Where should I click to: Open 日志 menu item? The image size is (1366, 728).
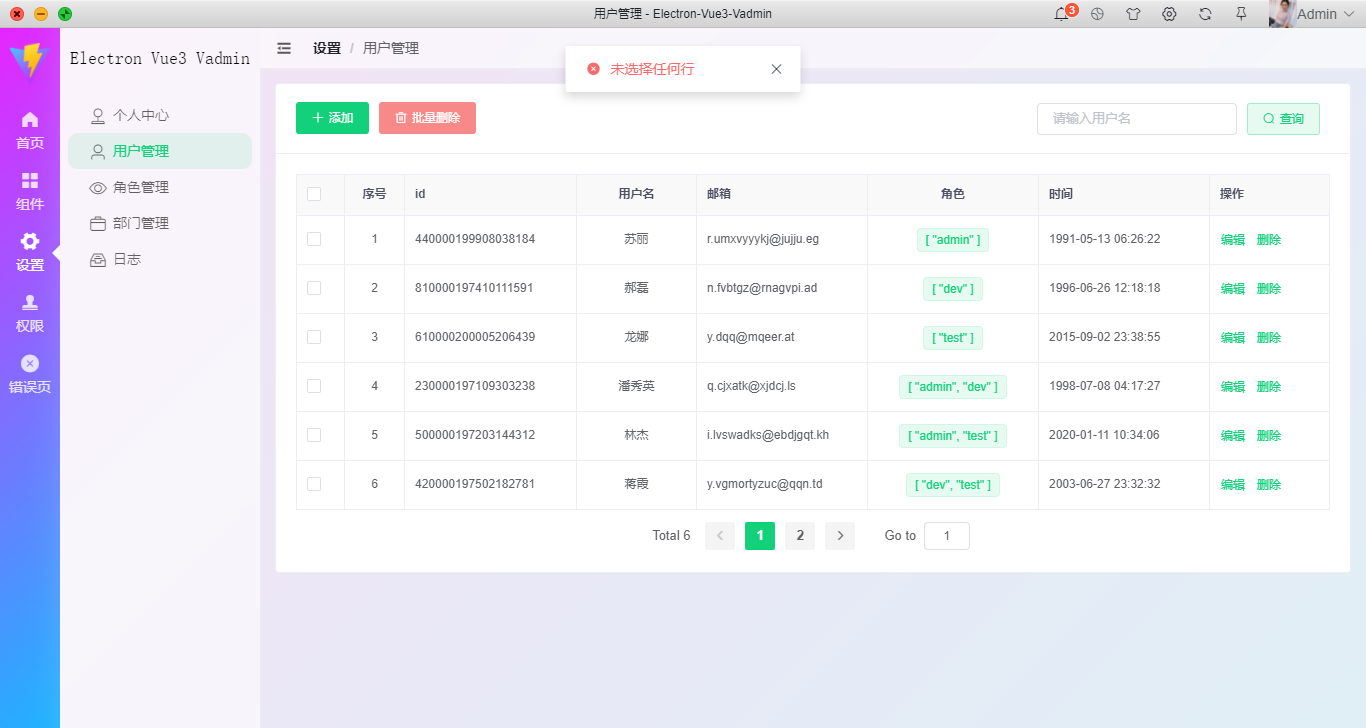click(160, 259)
